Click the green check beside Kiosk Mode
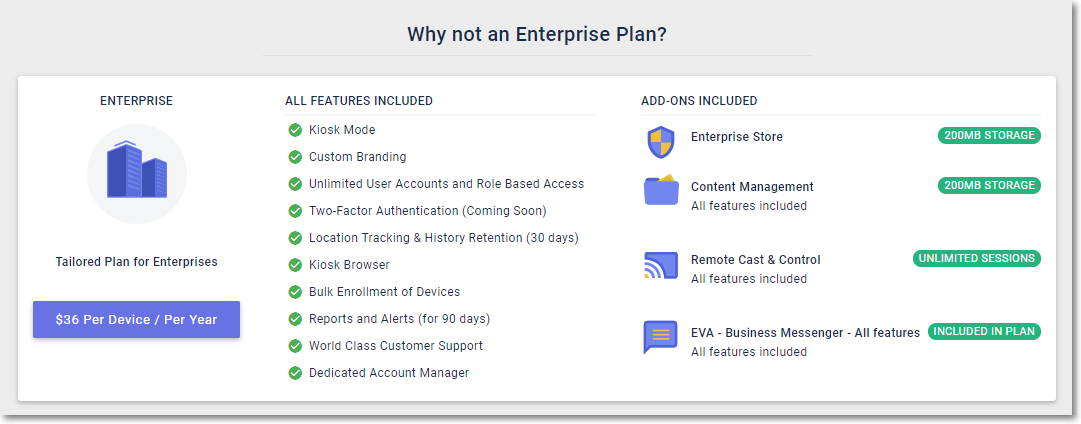The image size is (1081, 424). coord(295,130)
